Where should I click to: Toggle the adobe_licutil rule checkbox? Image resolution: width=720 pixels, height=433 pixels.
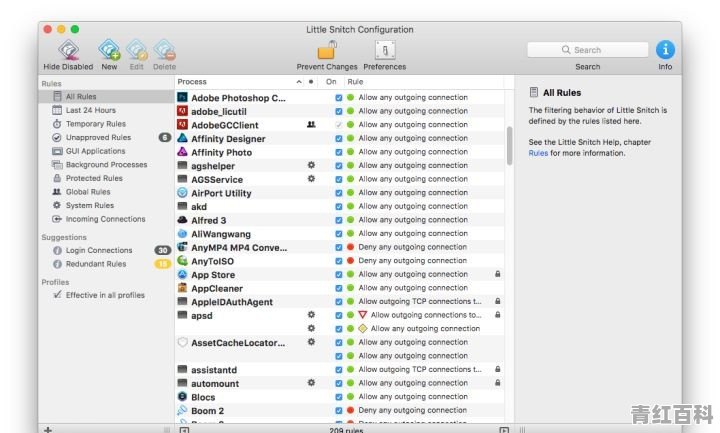pos(339,111)
